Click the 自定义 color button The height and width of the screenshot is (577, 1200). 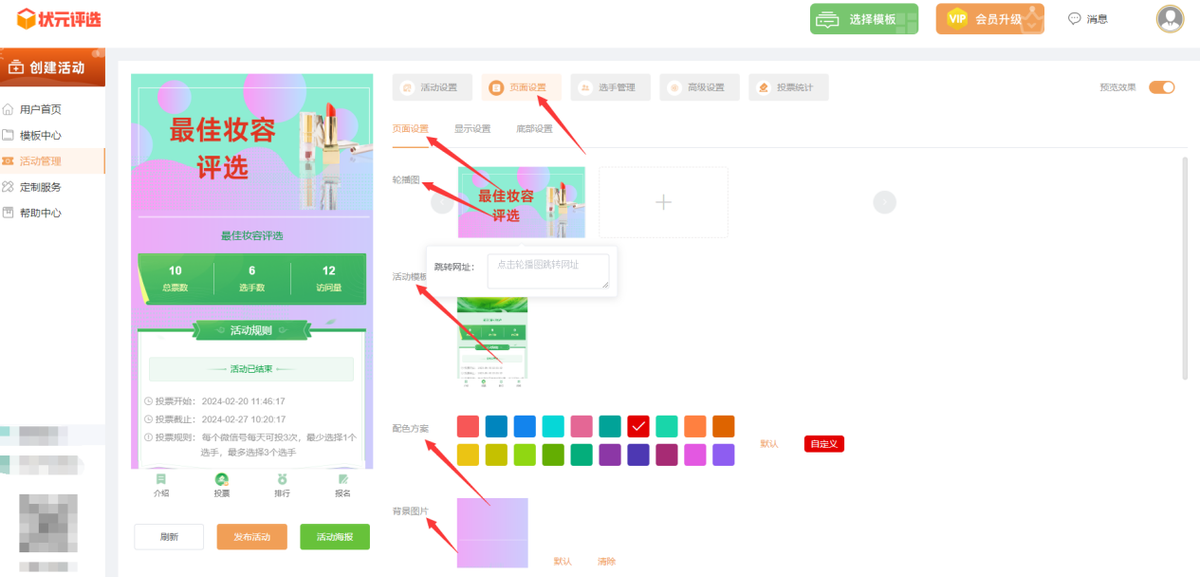tap(824, 444)
